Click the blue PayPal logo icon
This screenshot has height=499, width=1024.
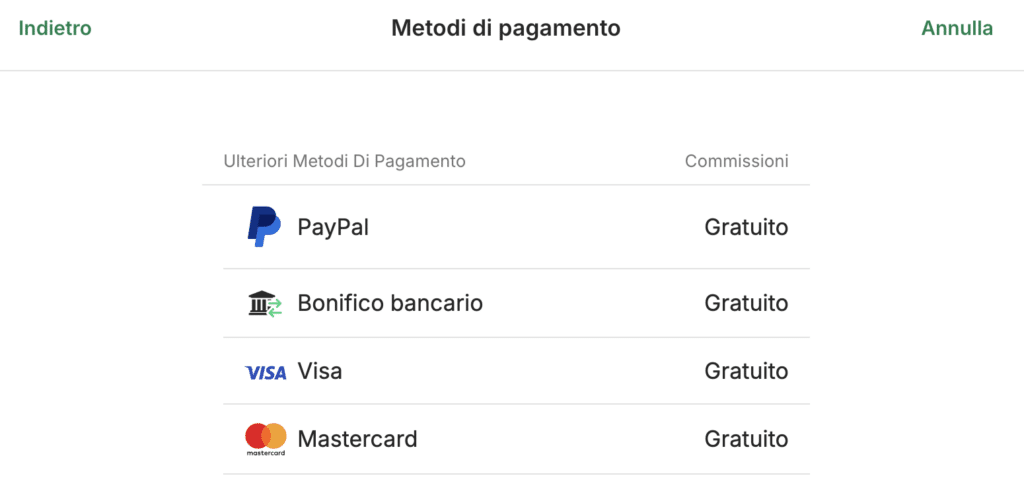tap(264, 227)
